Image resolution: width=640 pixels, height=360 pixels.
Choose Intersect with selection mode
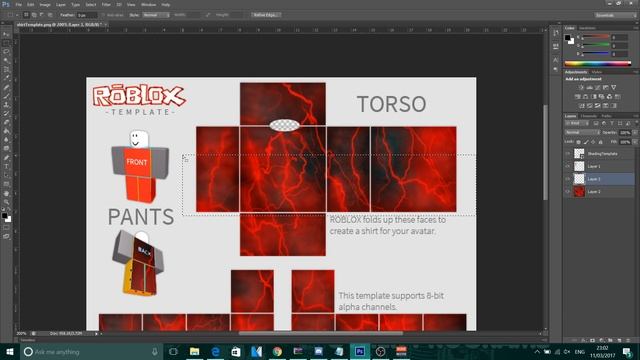[50, 15]
